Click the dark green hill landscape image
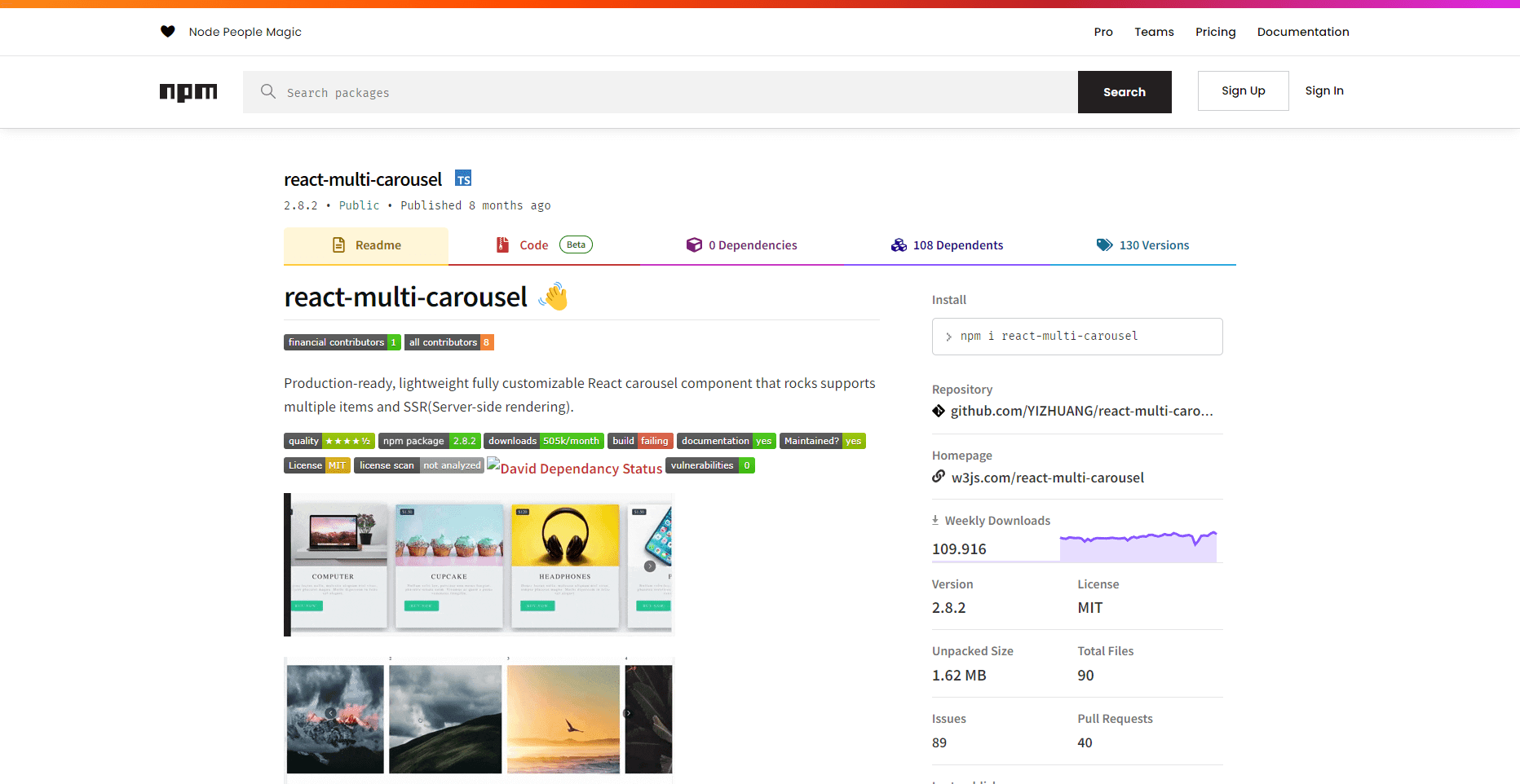The width and height of the screenshot is (1520, 784). click(445, 719)
